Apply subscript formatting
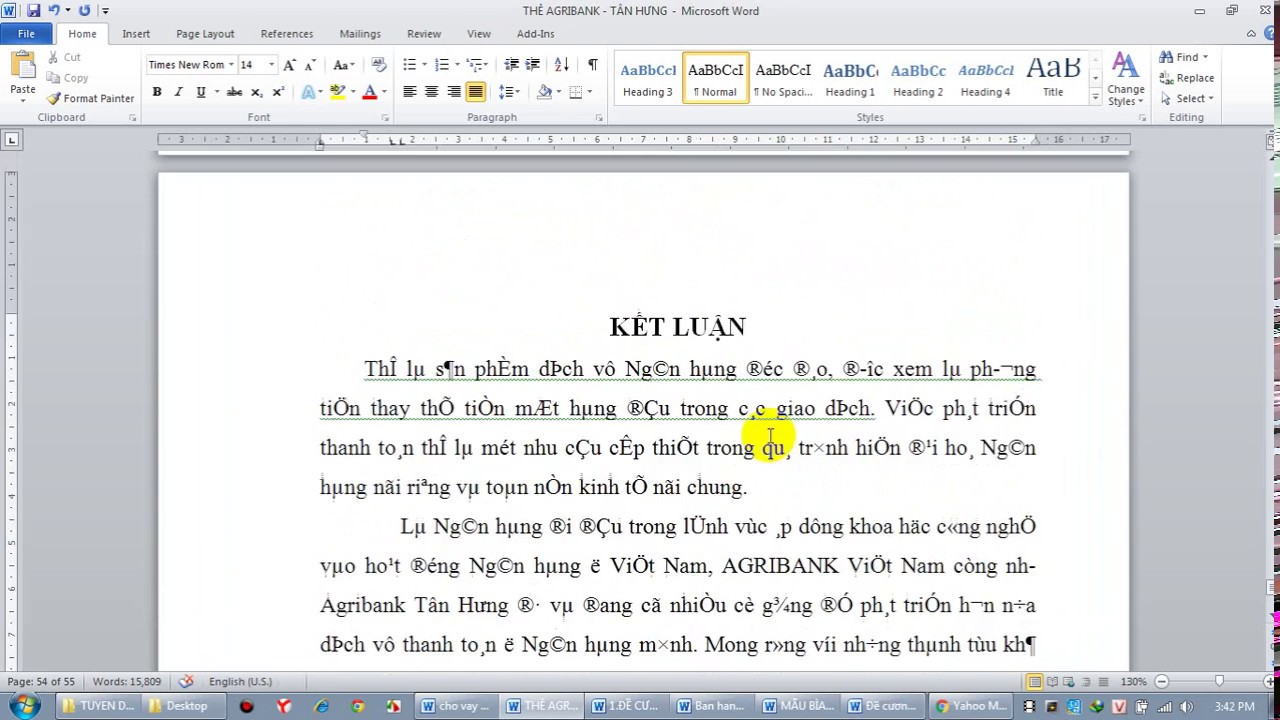The image size is (1280, 720). click(x=255, y=91)
